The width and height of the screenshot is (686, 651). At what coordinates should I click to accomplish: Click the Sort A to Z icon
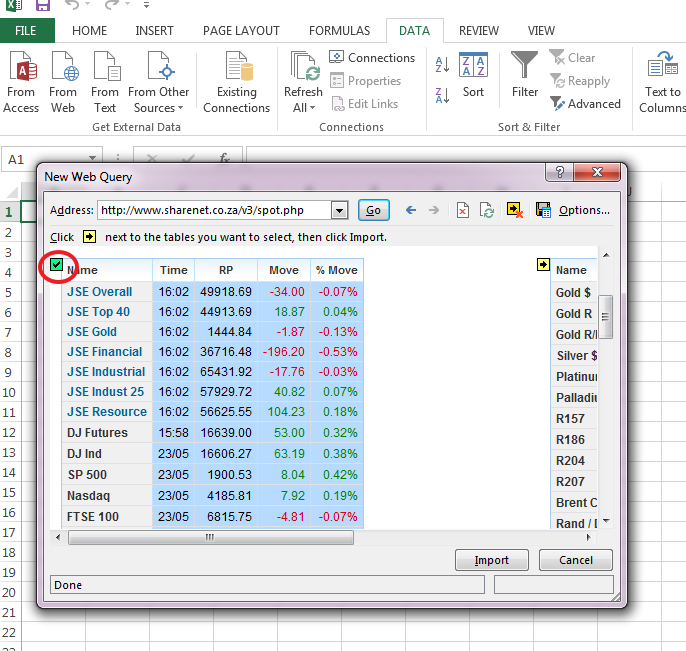coord(442,64)
